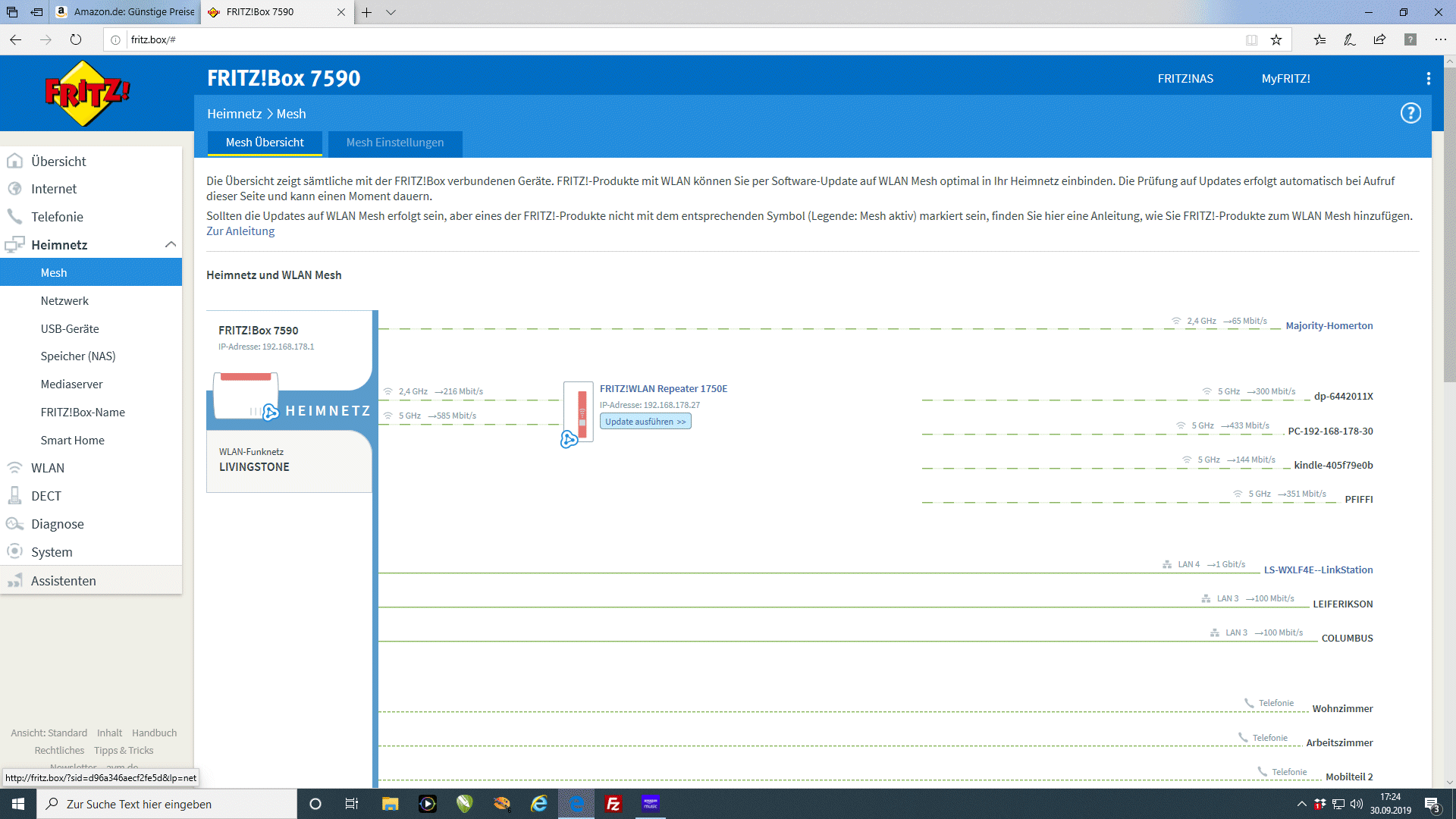The image size is (1456, 819).
Task: Refresh the page with reload button
Action: [76, 39]
